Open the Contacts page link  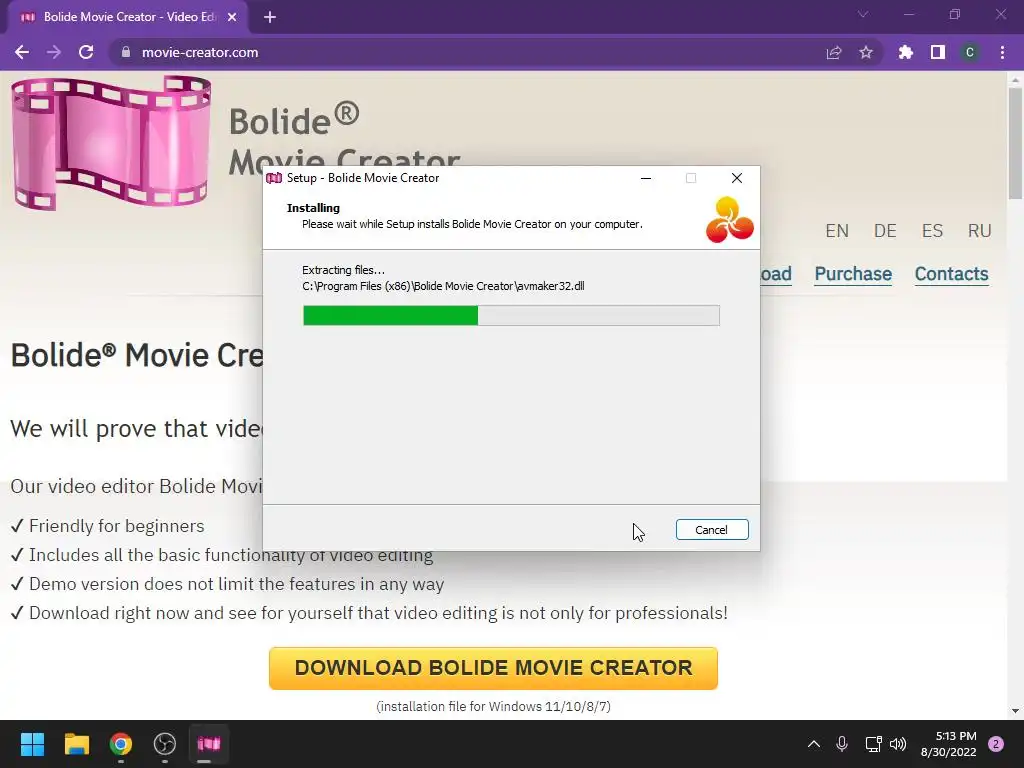(x=952, y=274)
